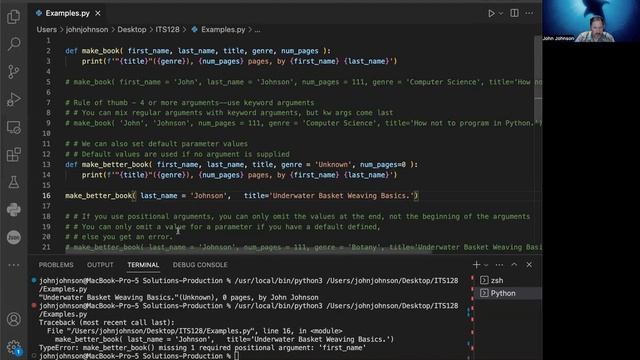Screen dimensions: 640x360
Task: Place cursor on 'make_better_book(' call on line 16
Action: (100, 196)
